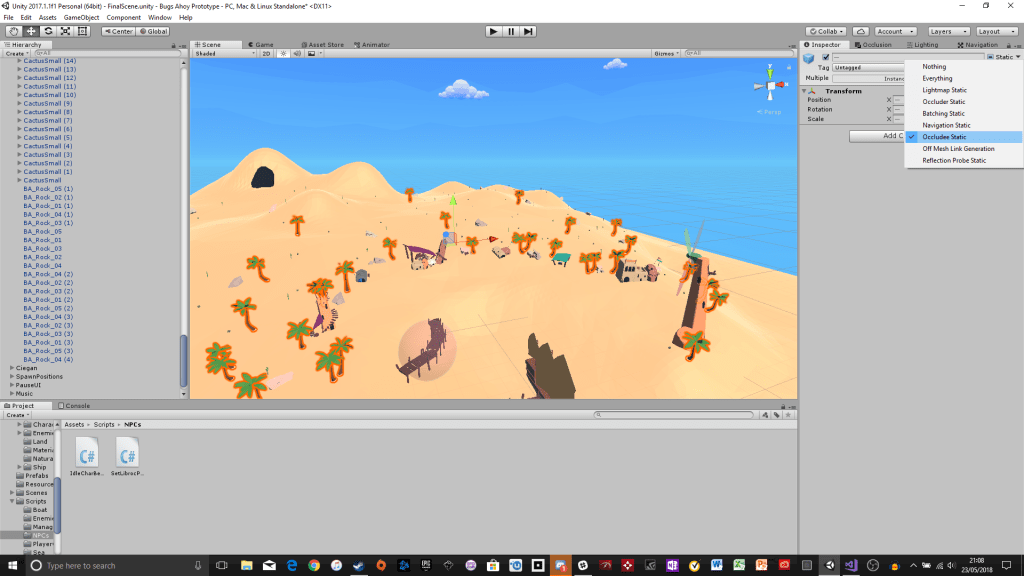Screen dimensions: 1024x576
Task: Select the Rotate tool
Action: click(x=48, y=31)
